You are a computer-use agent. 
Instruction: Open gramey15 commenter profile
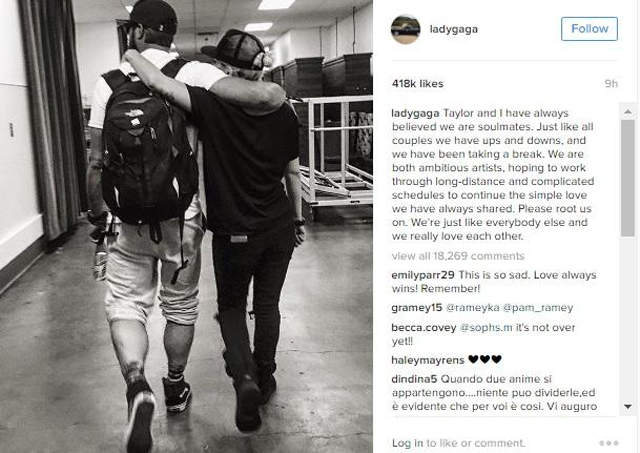click(417, 308)
